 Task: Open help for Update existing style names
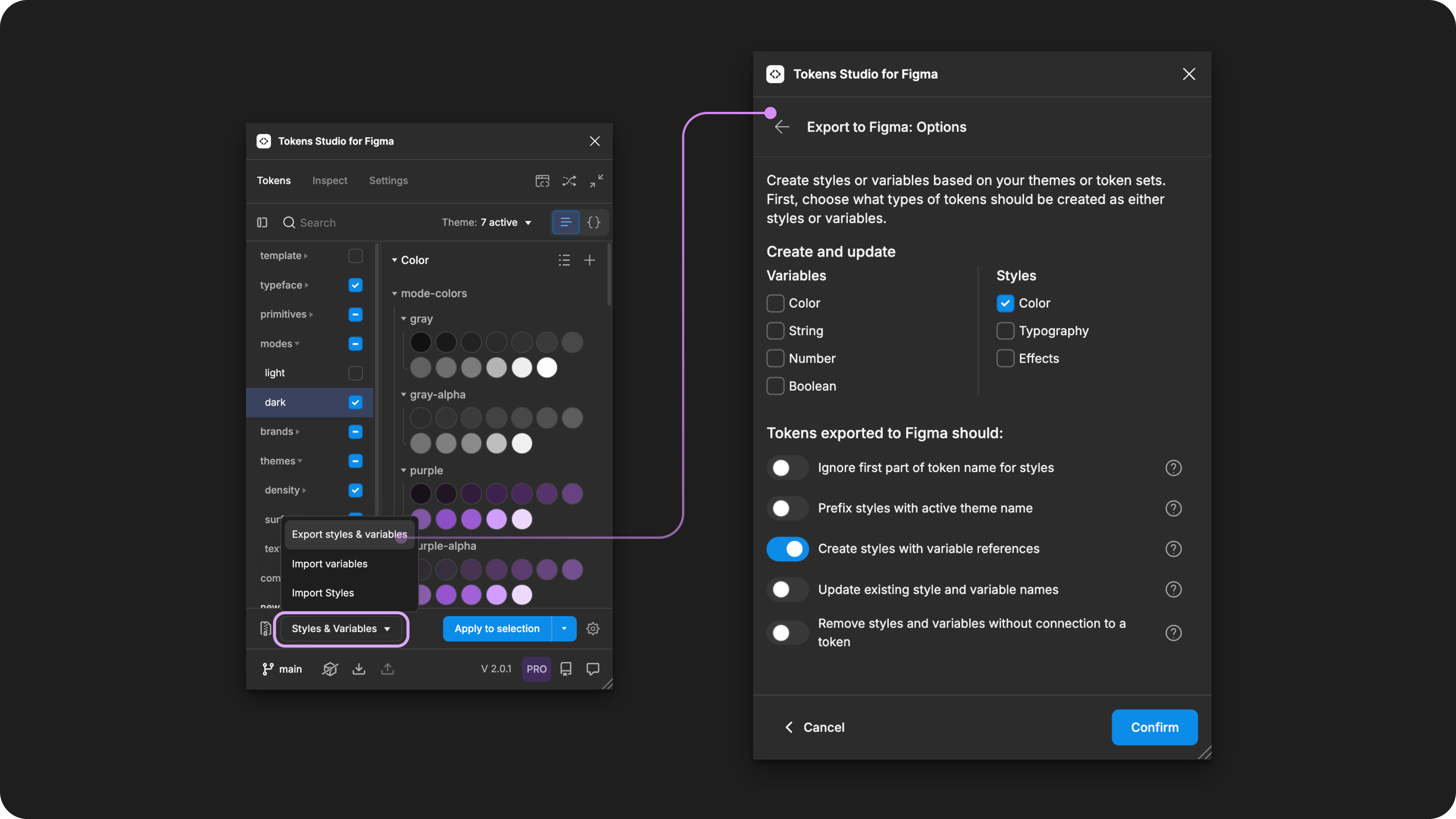tap(1174, 590)
